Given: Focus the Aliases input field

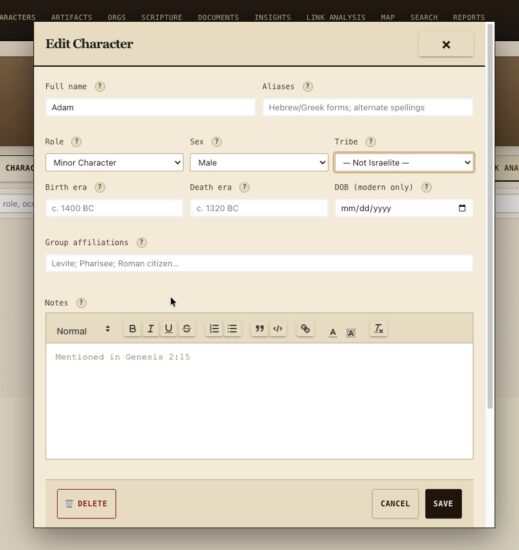Looking at the screenshot, I should coord(368,107).
